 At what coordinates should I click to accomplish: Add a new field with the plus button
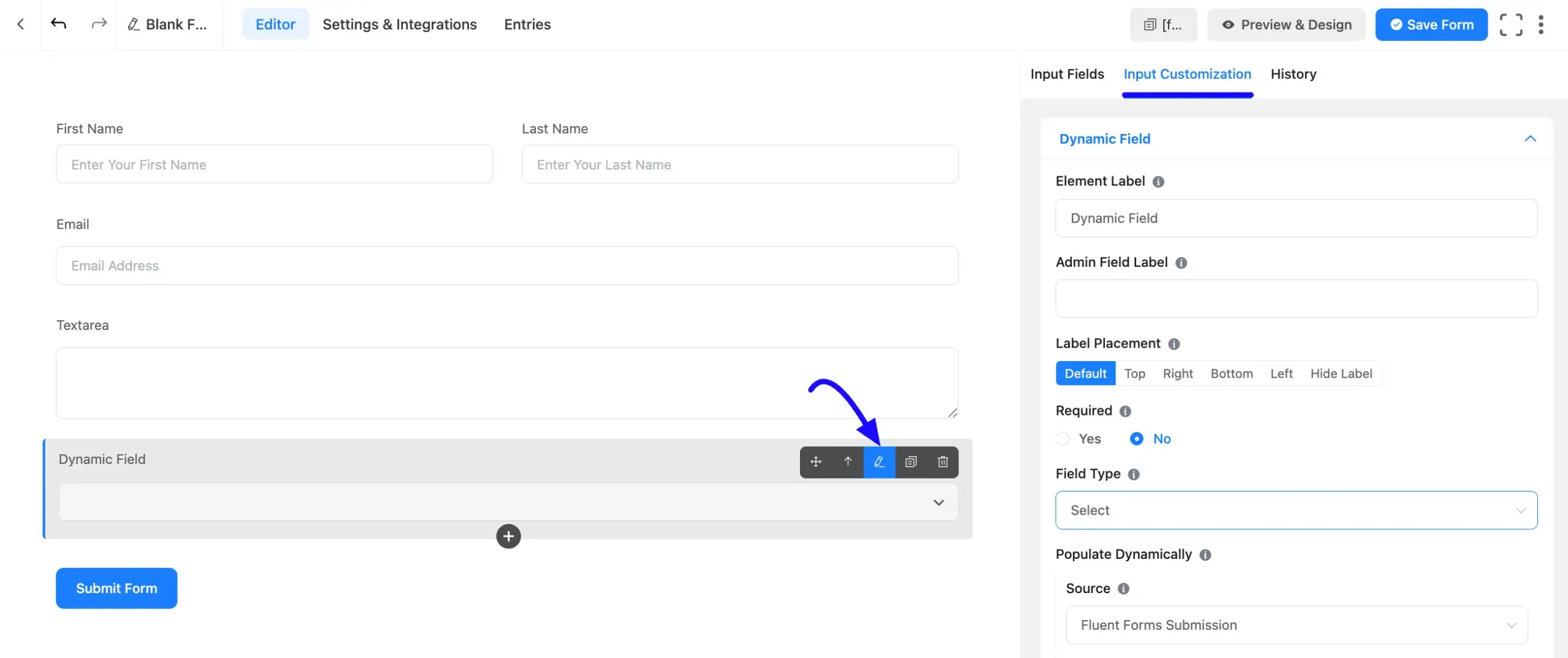(x=508, y=536)
